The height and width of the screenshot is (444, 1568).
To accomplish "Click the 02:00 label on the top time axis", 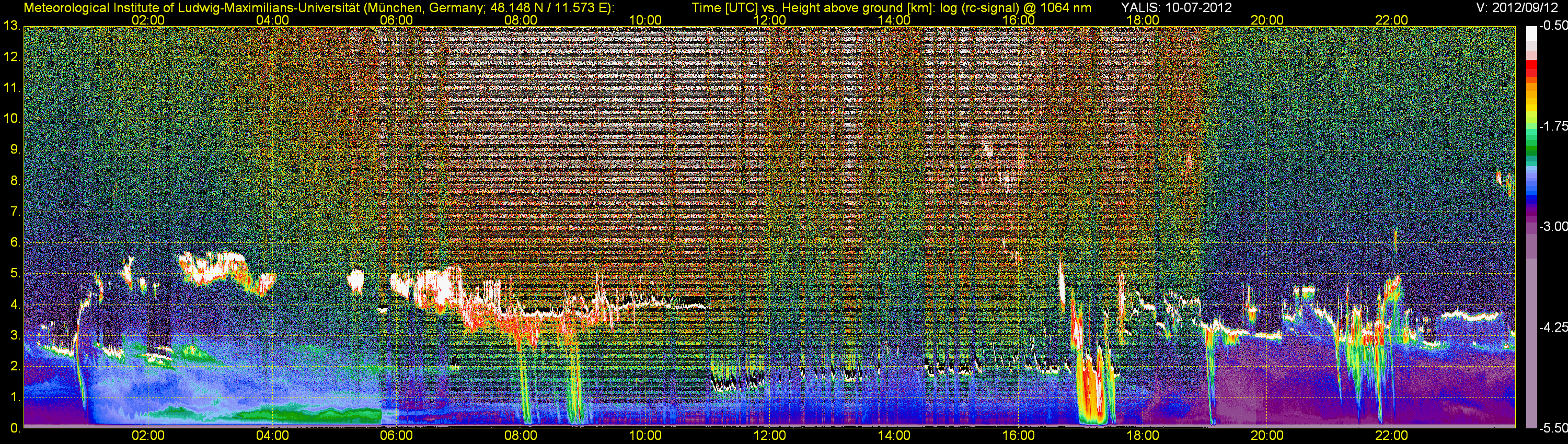I will (x=148, y=20).
